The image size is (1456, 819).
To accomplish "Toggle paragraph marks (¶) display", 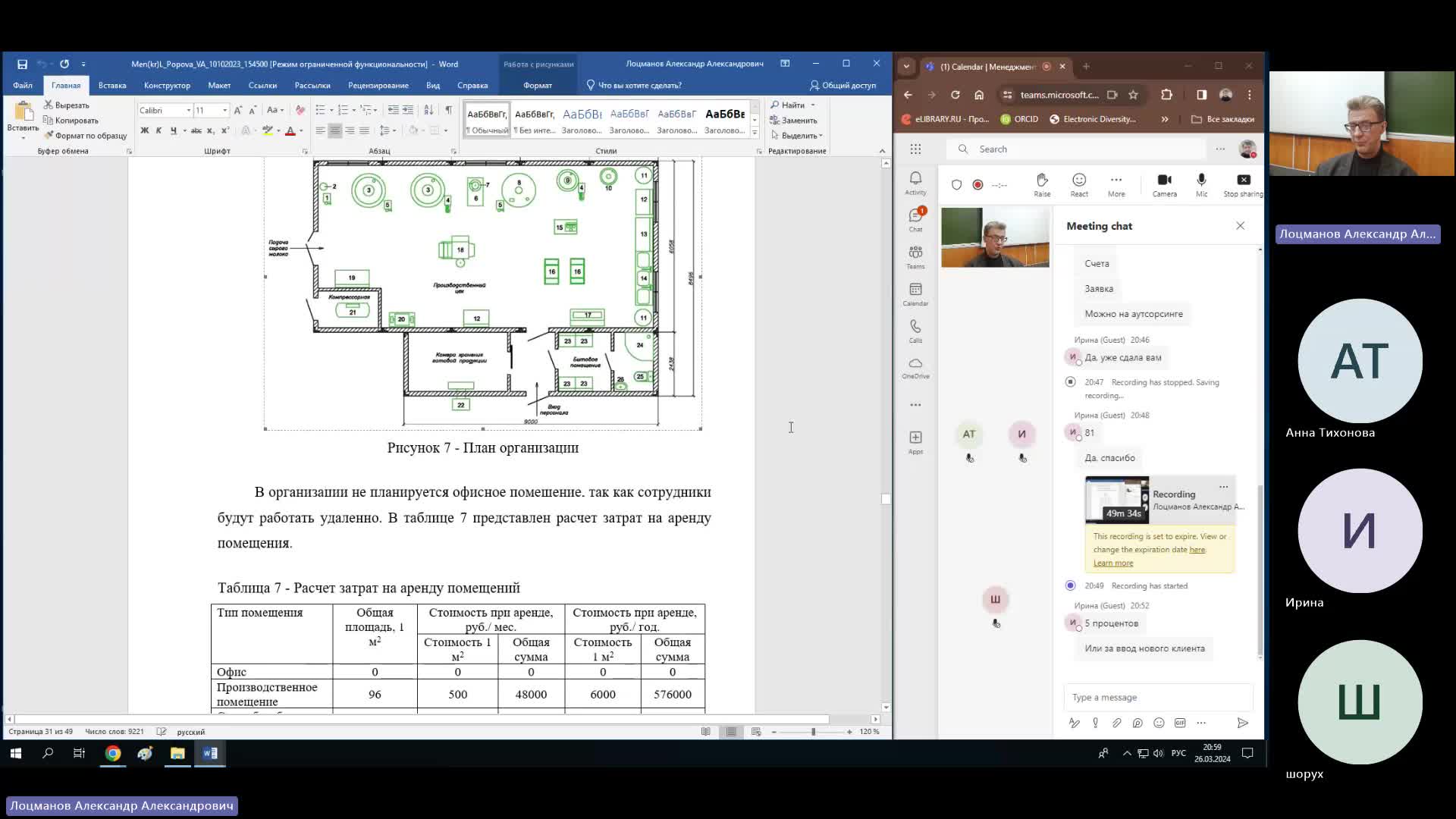I will (449, 111).
